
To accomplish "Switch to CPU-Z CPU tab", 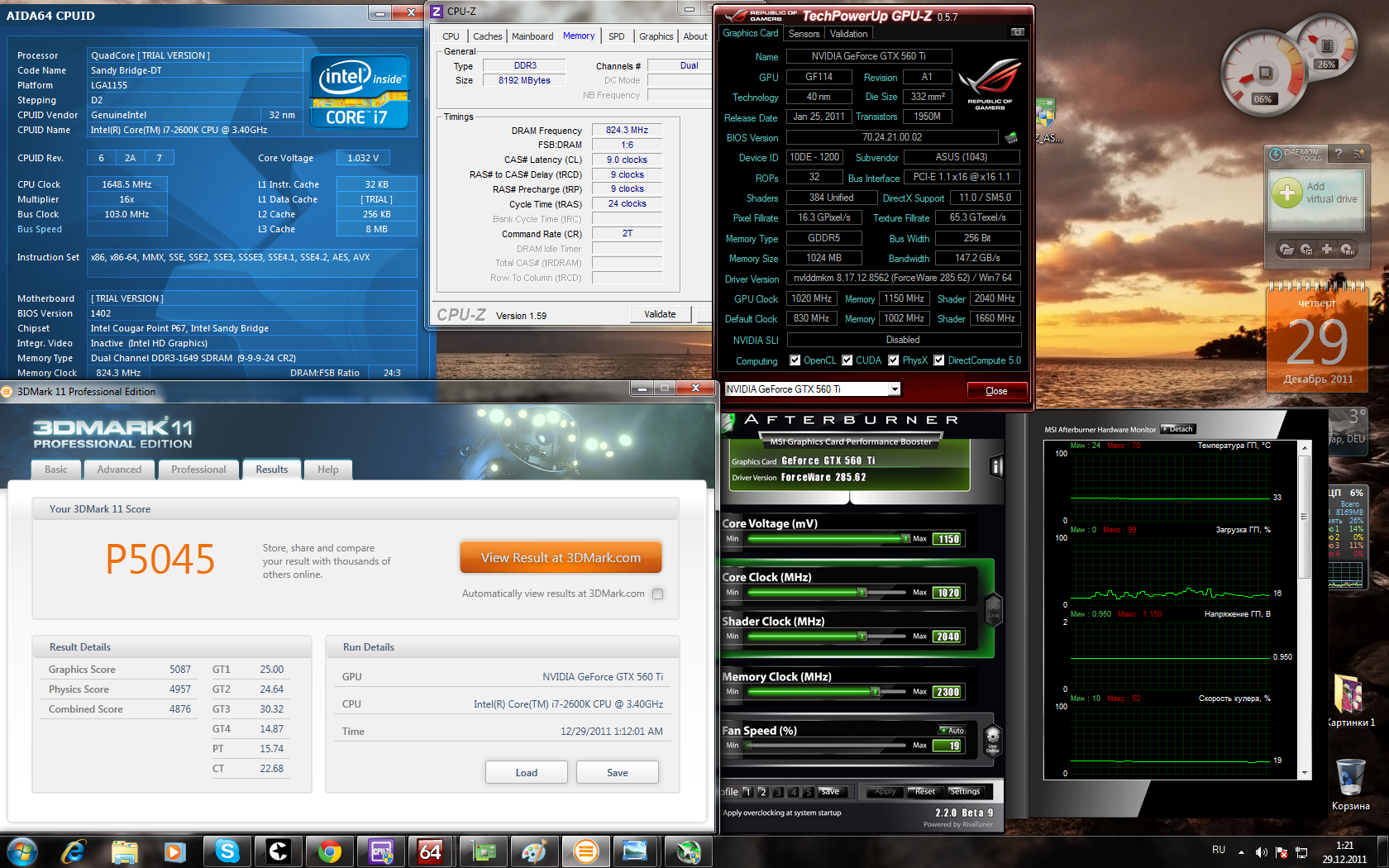I will (x=451, y=36).
